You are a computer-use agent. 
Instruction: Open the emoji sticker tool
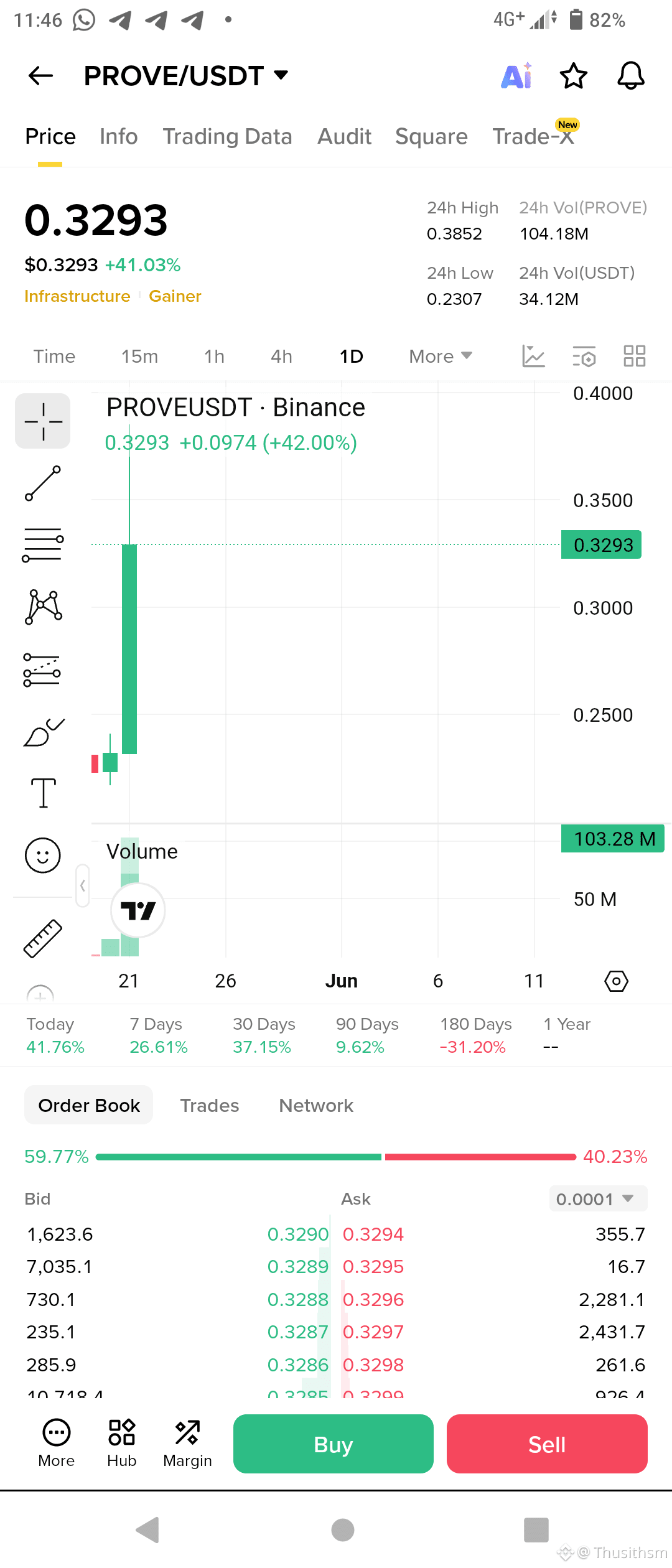click(43, 855)
